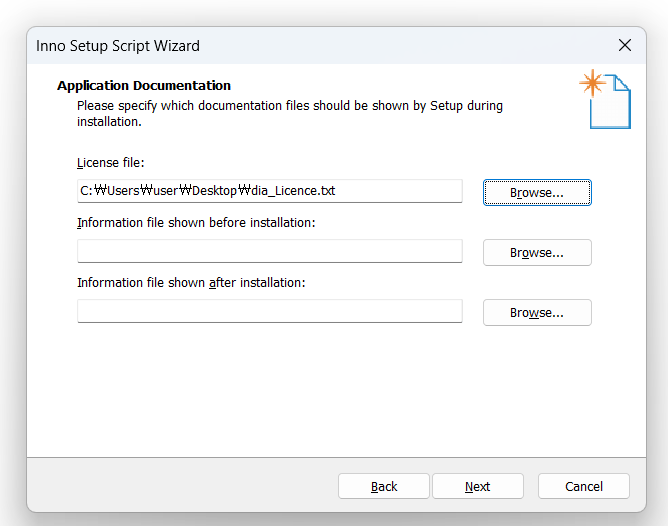Focus the before-installation information file field
The image size is (668, 526).
270,251
